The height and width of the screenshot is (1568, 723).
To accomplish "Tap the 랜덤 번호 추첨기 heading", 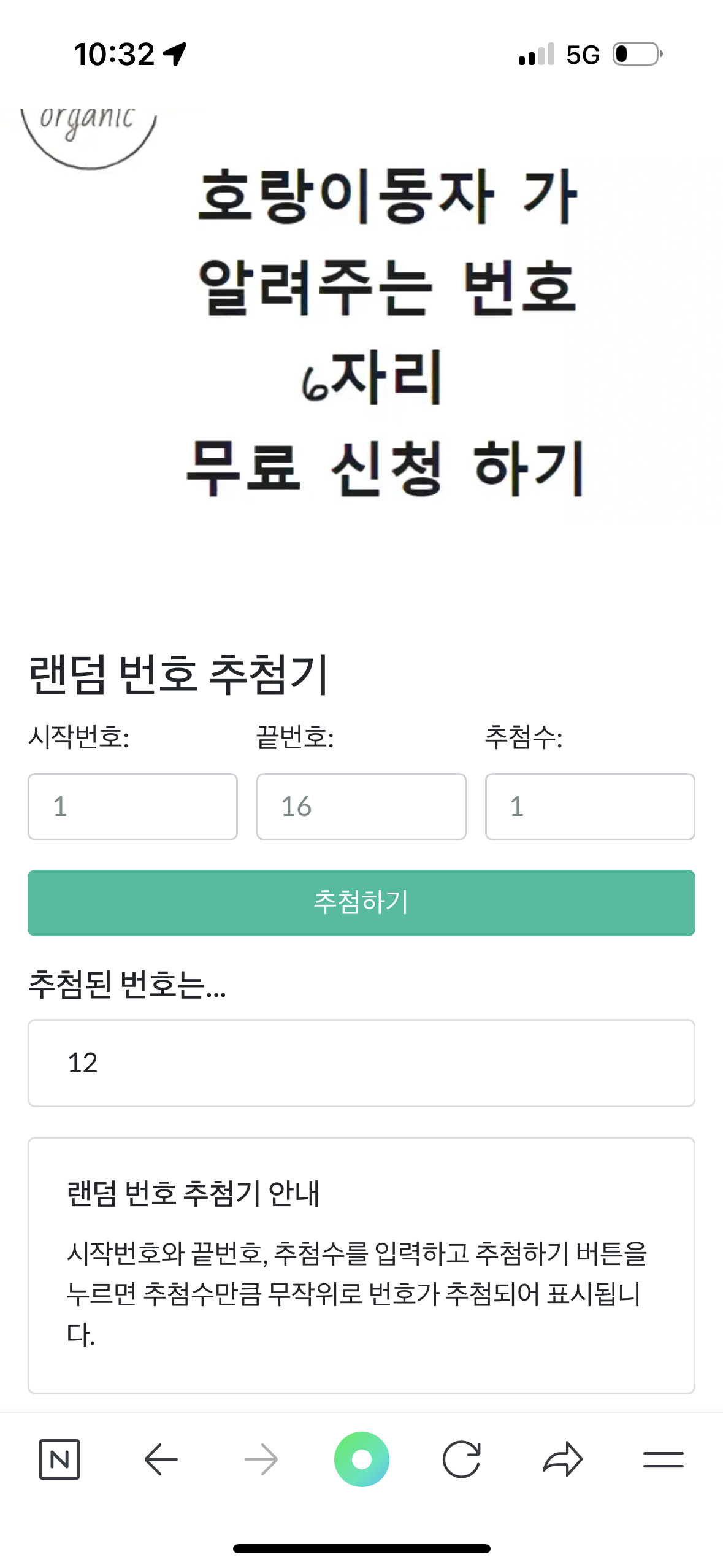I will pyautogui.click(x=179, y=674).
